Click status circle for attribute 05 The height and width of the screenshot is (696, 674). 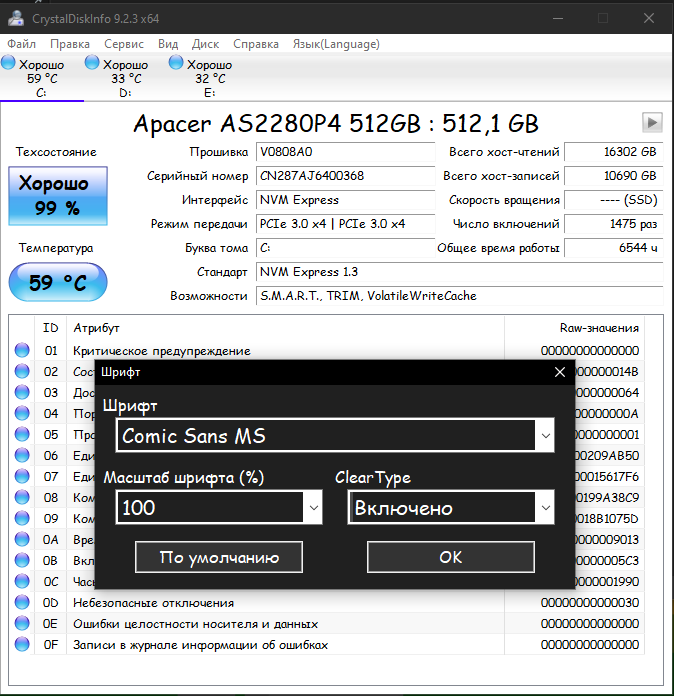coord(22,434)
